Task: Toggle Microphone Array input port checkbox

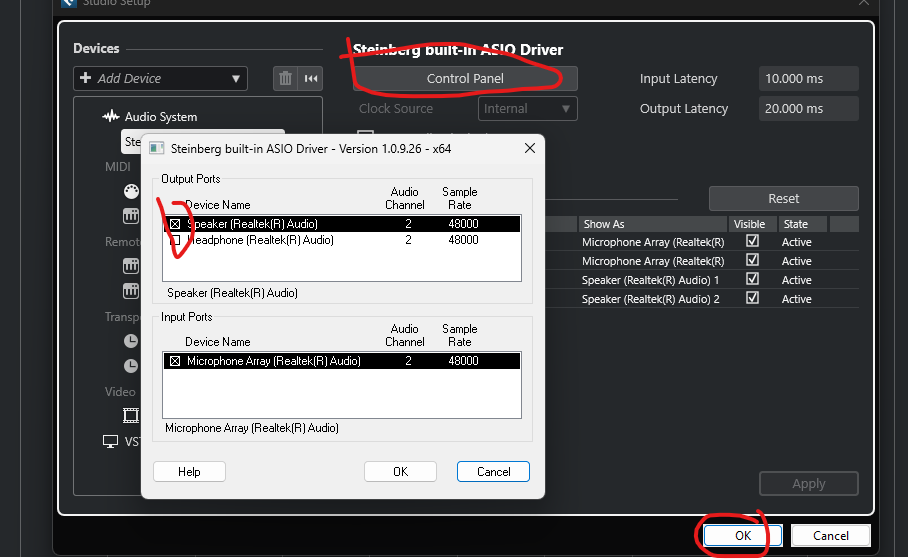Action: pos(175,361)
